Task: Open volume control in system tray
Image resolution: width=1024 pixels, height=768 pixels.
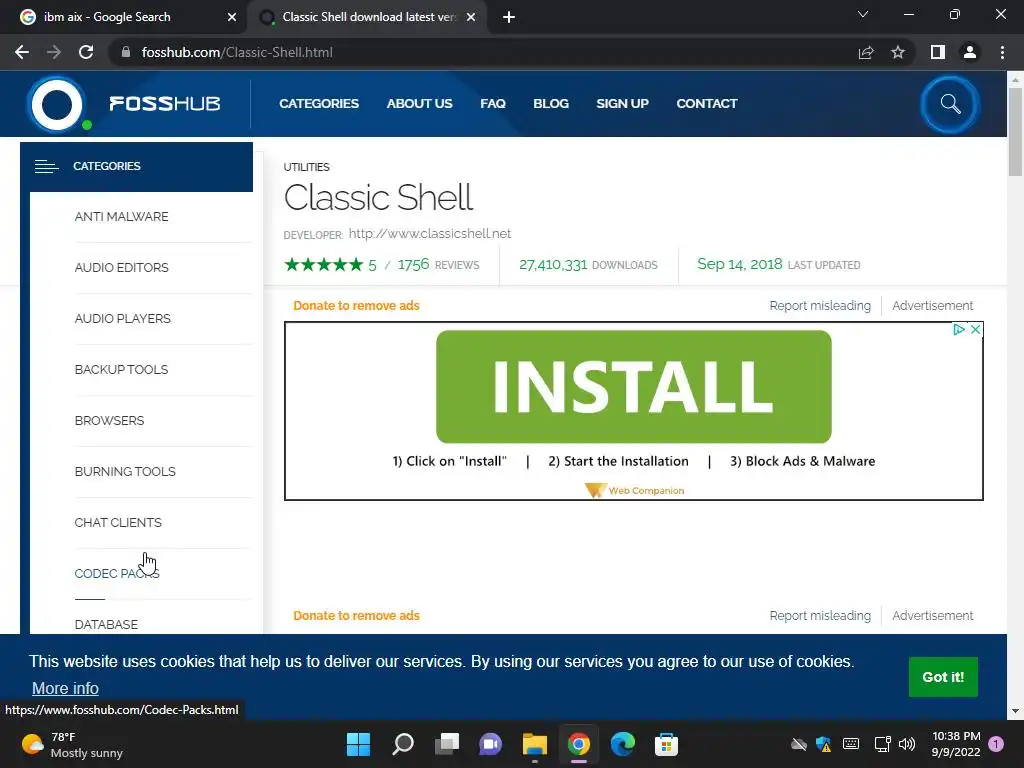Action: (906, 744)
